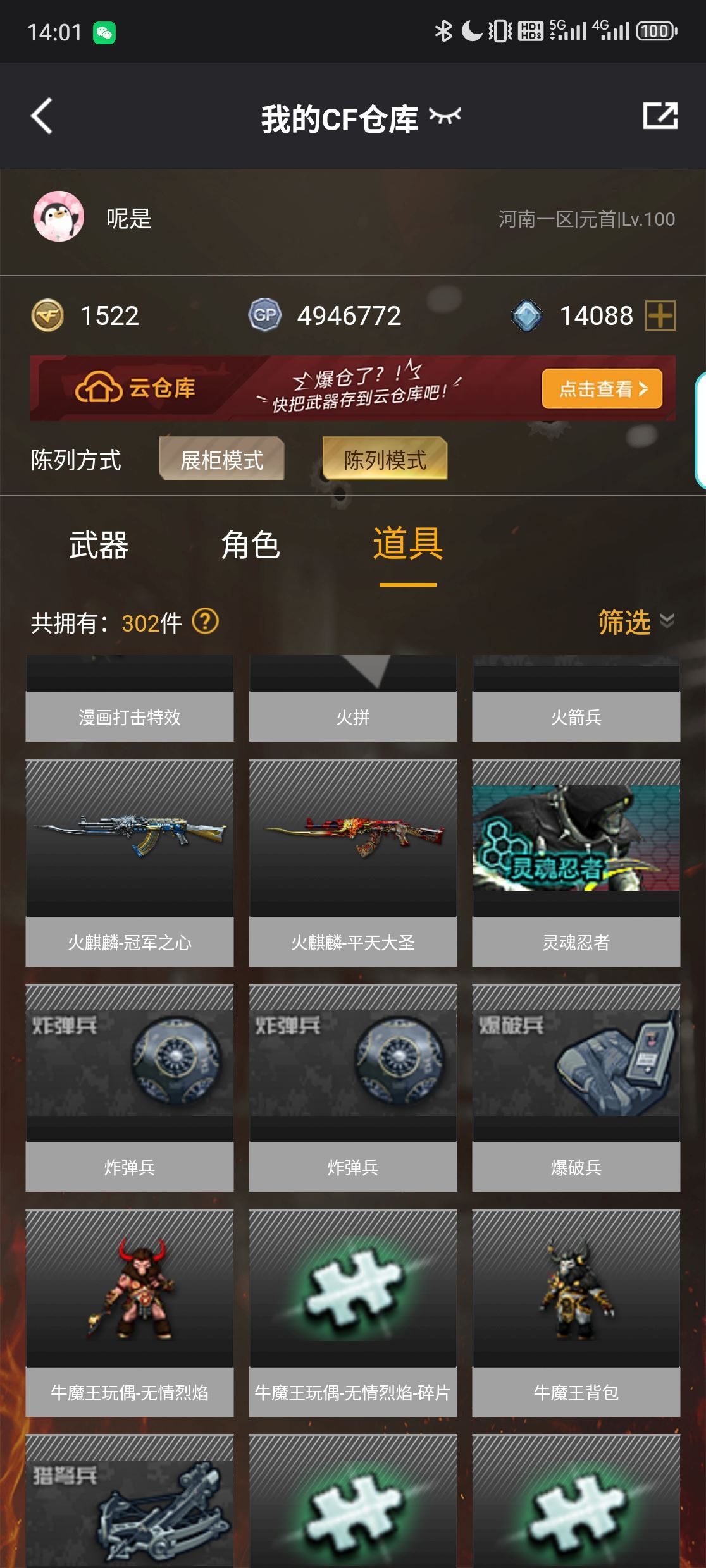Tap the penguin avatar picture
Image resolution: width=706 pixels, height=1568 pixels.
[x=59, y=217]
